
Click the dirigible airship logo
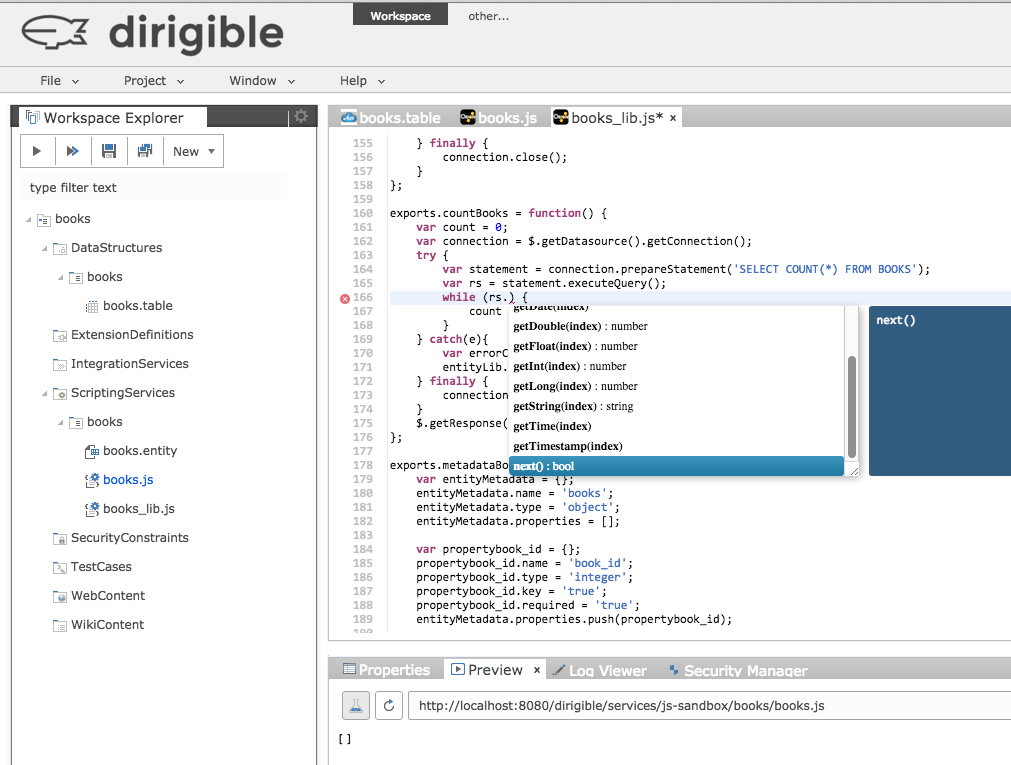click(55, 32)
